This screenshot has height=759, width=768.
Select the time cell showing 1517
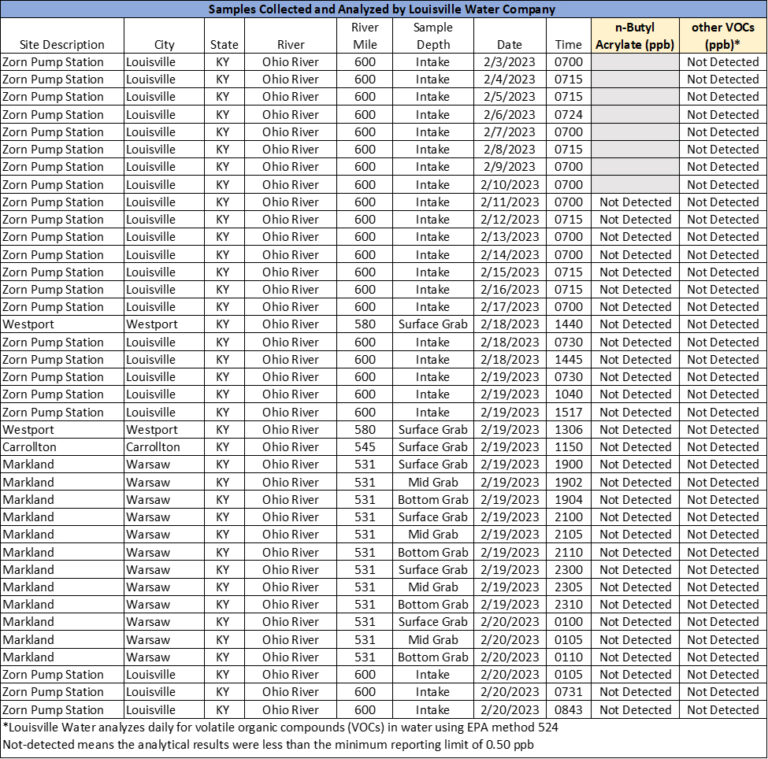pyautogui.click(x=567, y=412)
